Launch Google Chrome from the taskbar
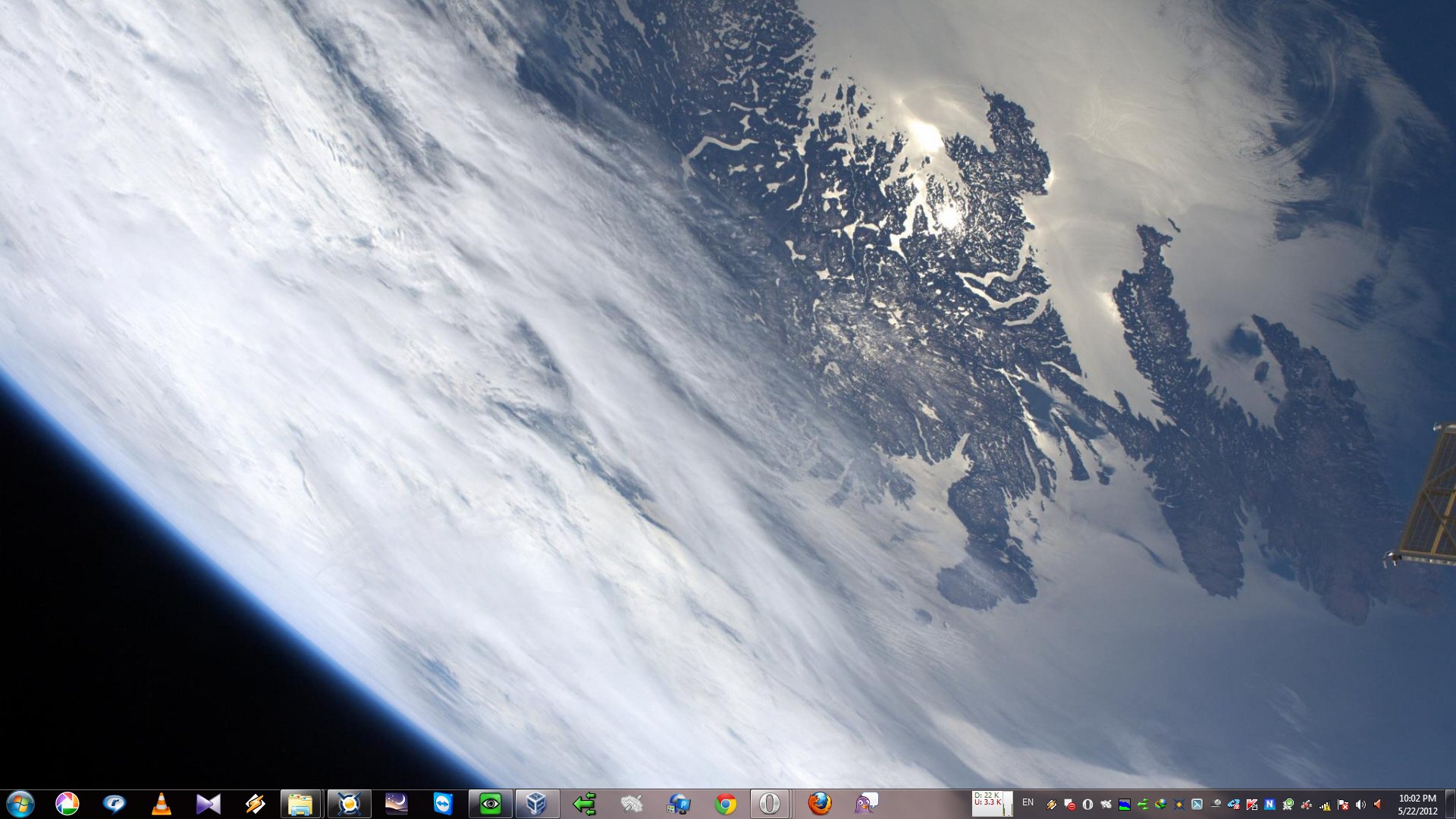The height and width of the screenshot is (819, 1456). (726, 804)
